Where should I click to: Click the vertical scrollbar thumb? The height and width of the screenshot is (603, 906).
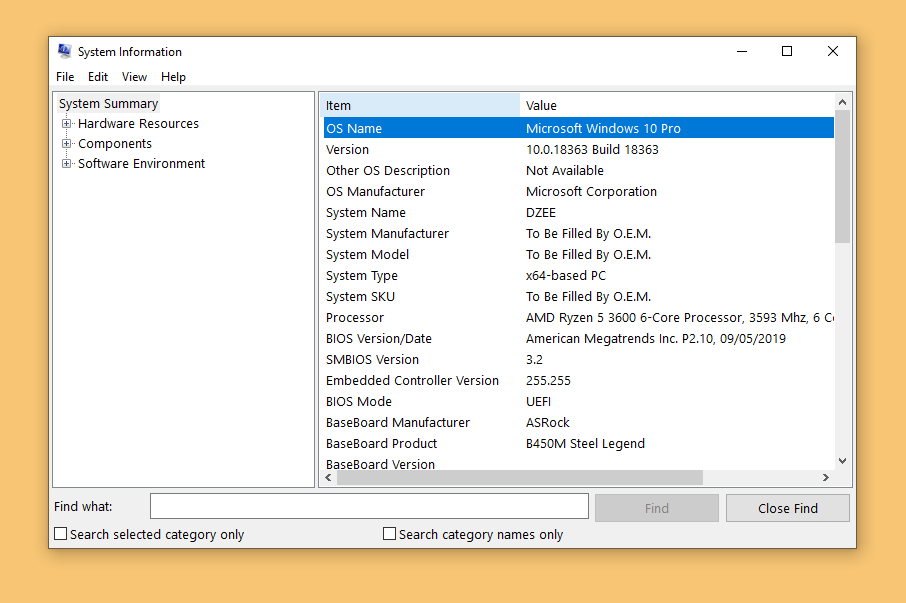(x=842, y=177)
